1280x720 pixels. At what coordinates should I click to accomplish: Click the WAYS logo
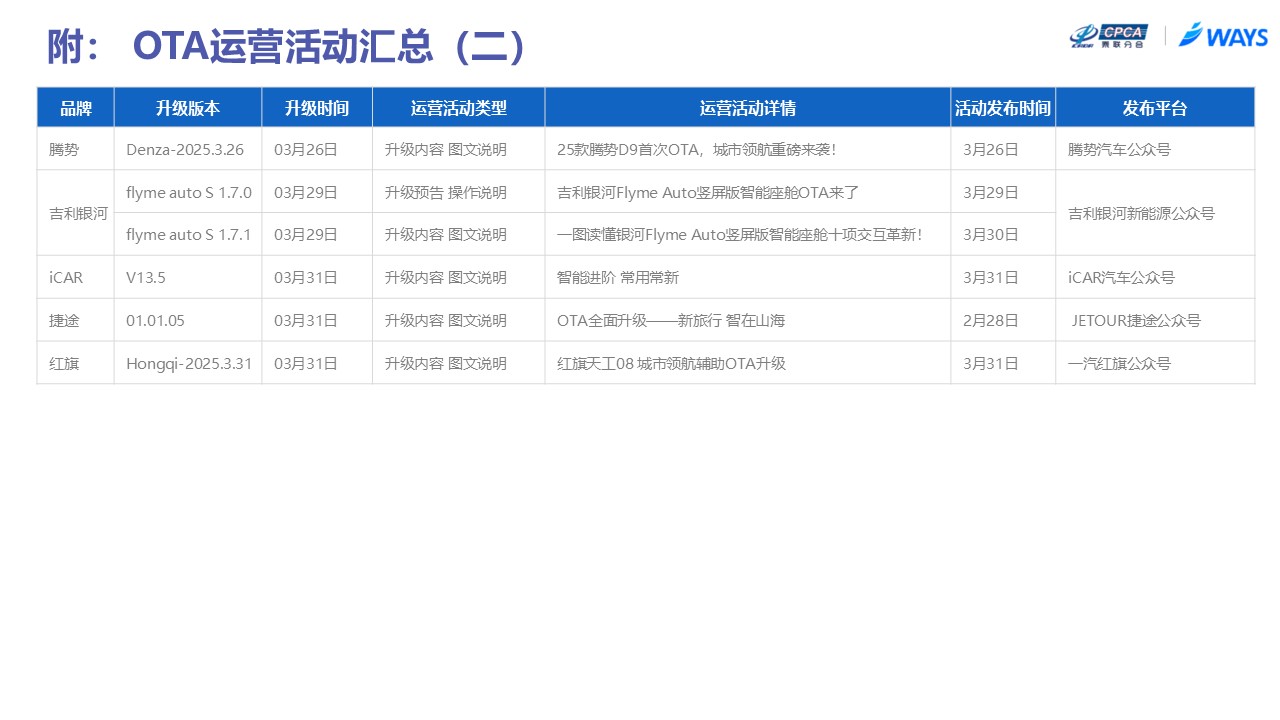coord(1223,36)
